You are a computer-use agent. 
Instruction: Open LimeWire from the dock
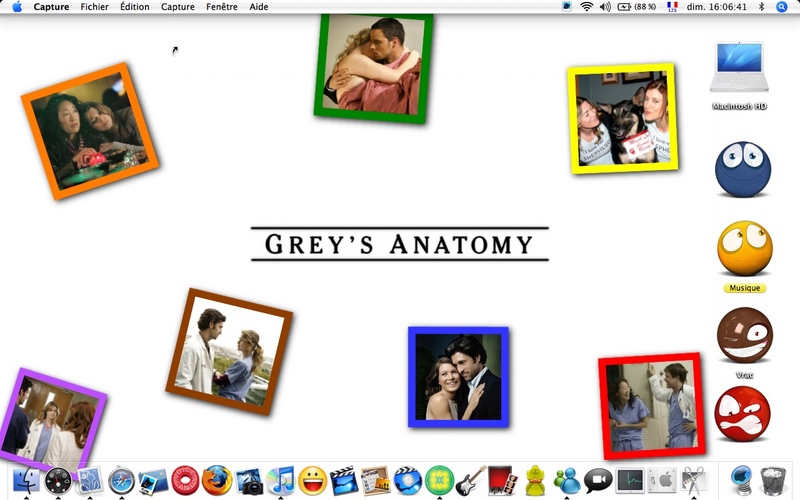(x=439, y=481)
